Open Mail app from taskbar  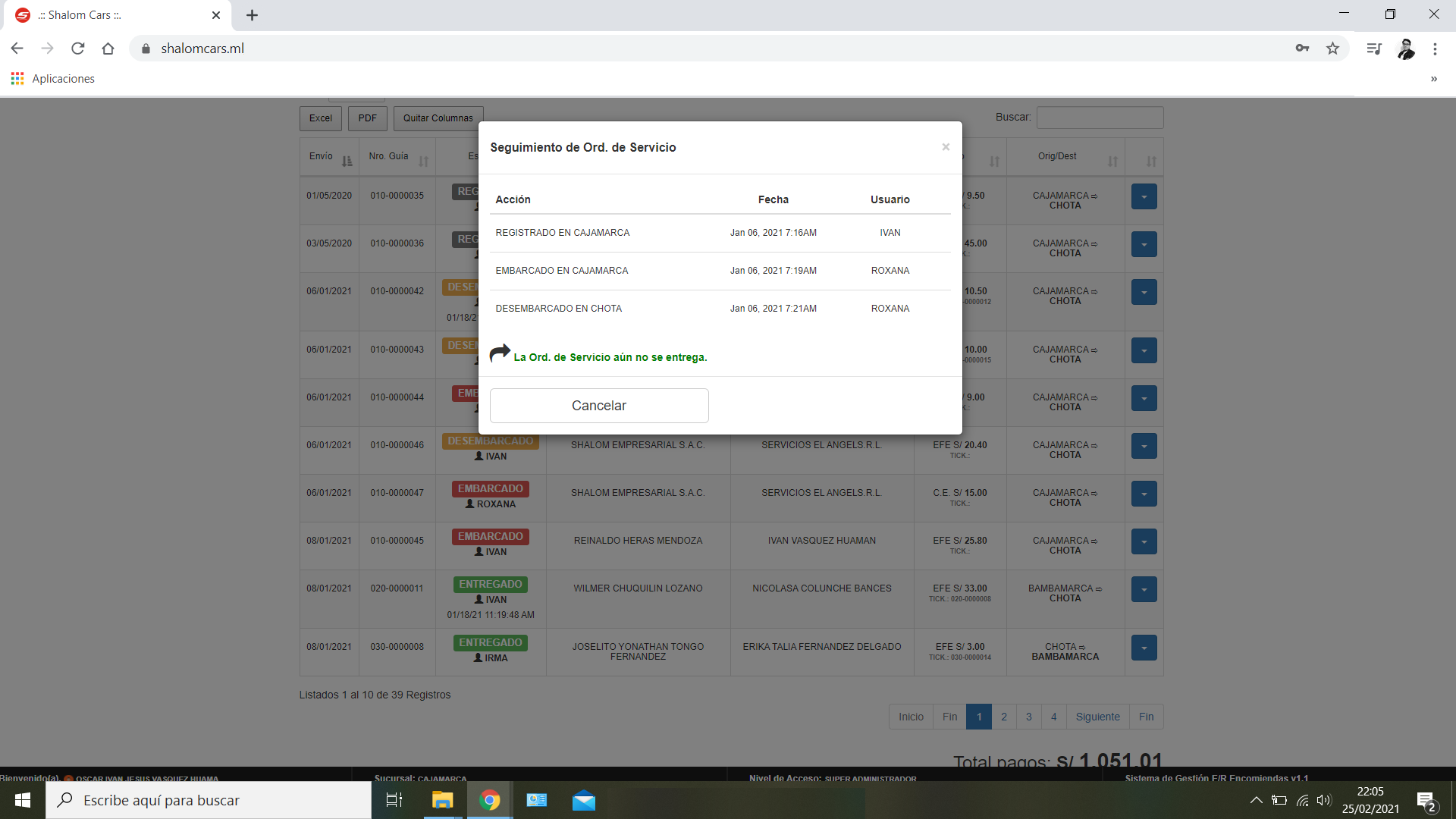coord(583,800)
